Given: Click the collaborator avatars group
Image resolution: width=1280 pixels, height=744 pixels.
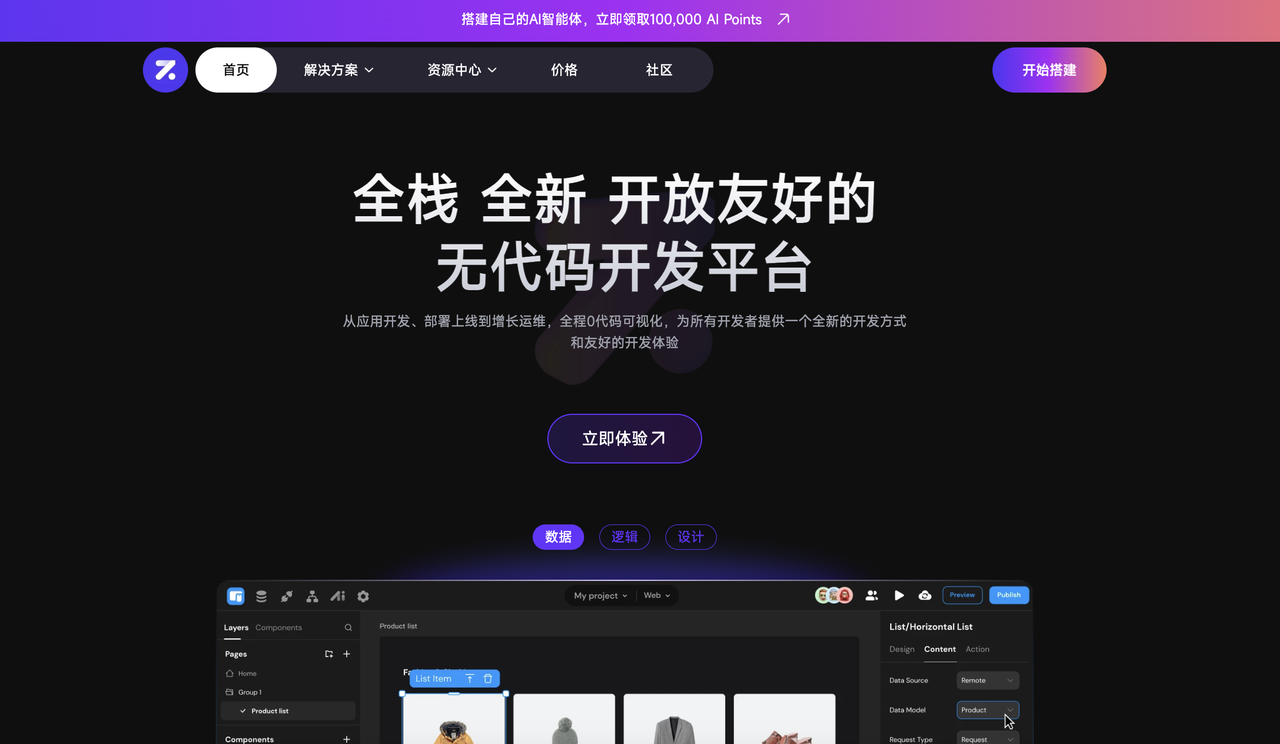Looking at the screenshot, I should click(x=834, y=595).
